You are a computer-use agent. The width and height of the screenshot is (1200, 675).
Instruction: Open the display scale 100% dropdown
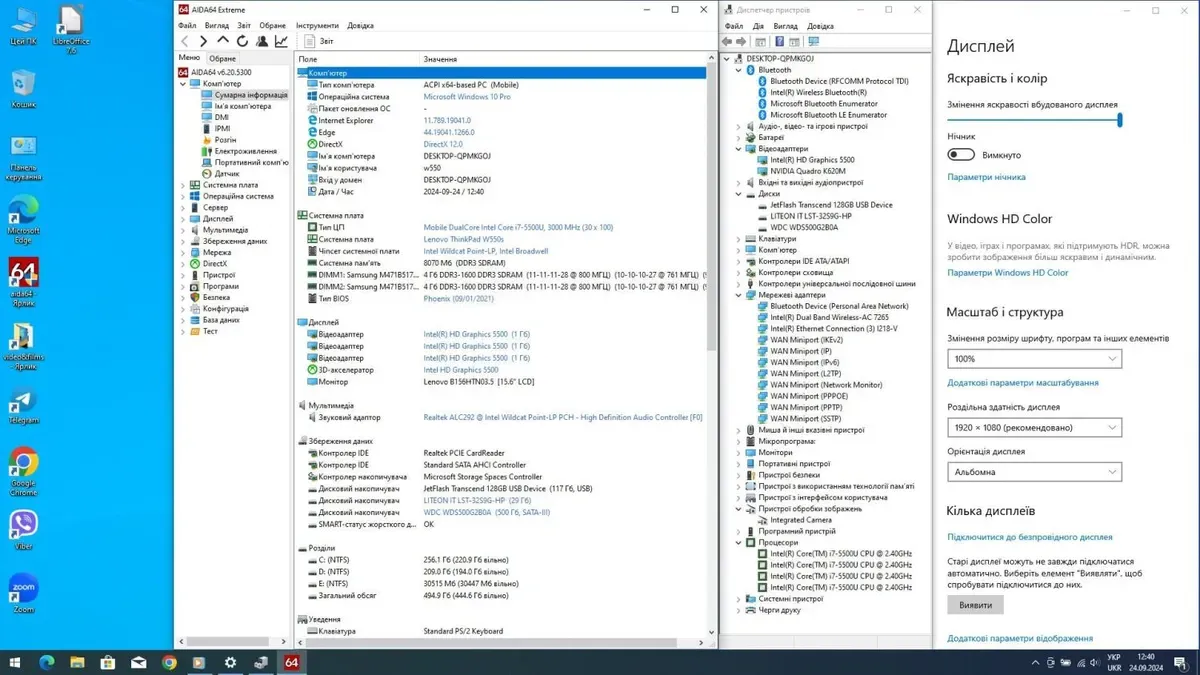pyautogui.click(x=1034, y=358)
